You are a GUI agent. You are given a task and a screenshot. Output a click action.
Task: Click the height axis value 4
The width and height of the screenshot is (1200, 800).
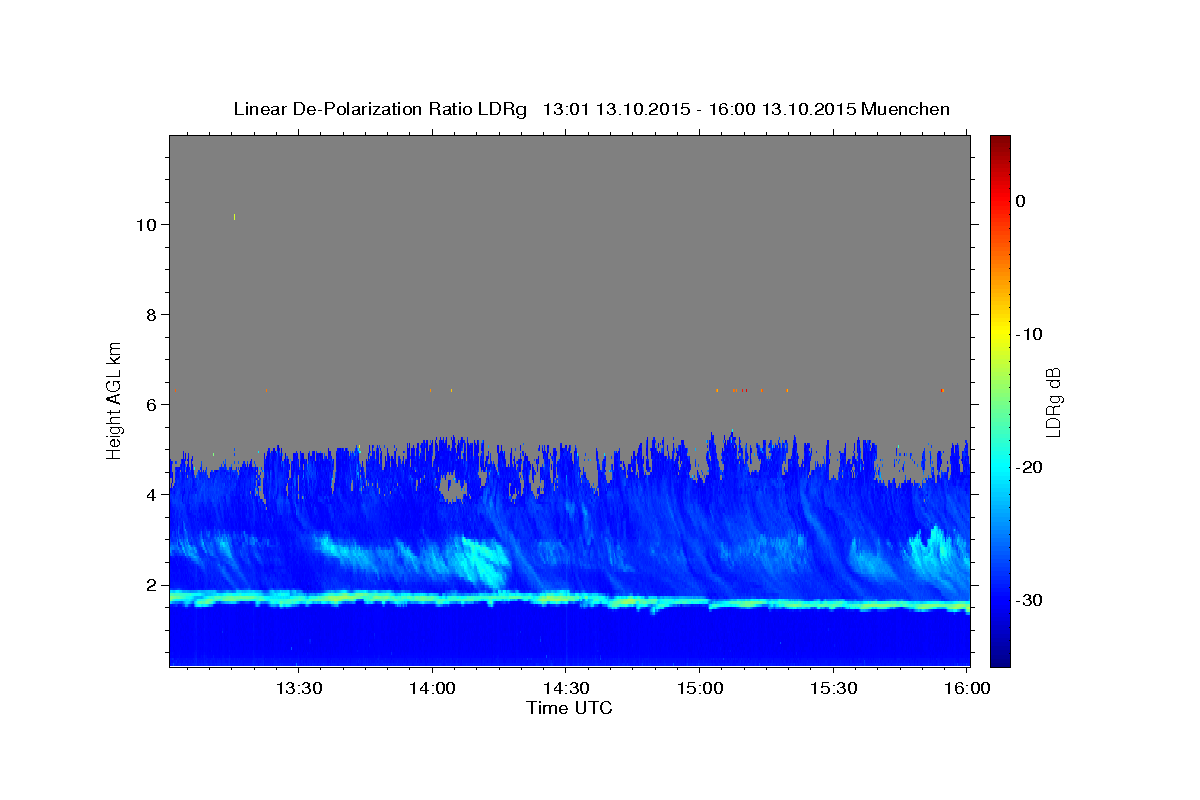tap(153, 495)
